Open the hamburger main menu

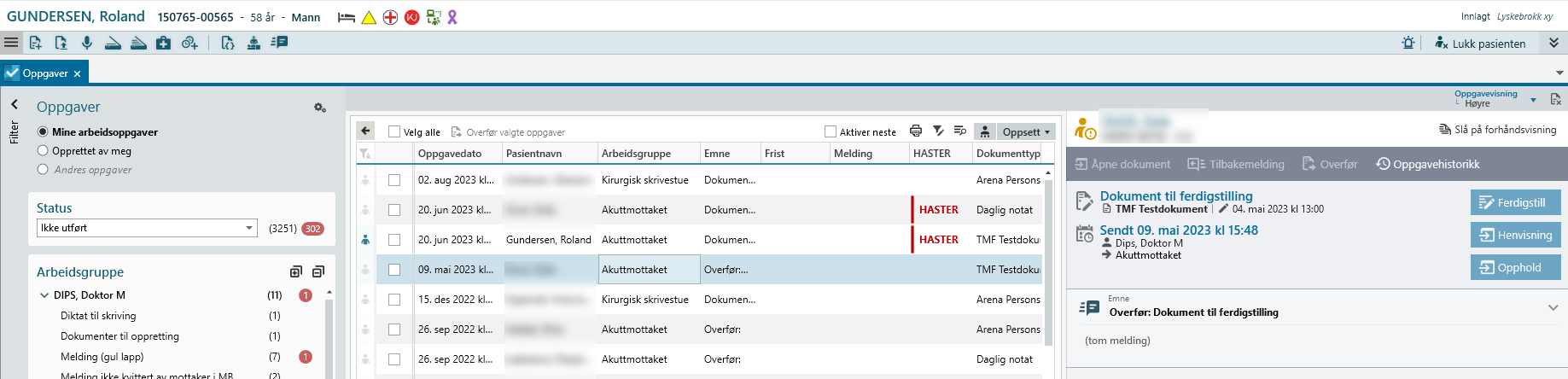tap(11, 43)
